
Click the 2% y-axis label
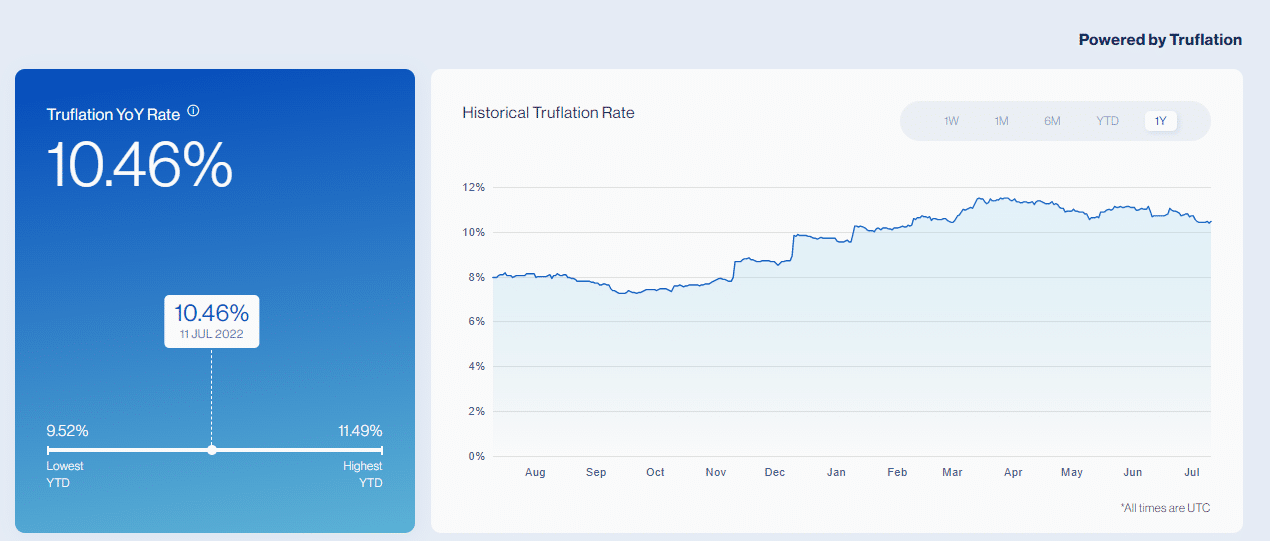(x=476, y=412)
